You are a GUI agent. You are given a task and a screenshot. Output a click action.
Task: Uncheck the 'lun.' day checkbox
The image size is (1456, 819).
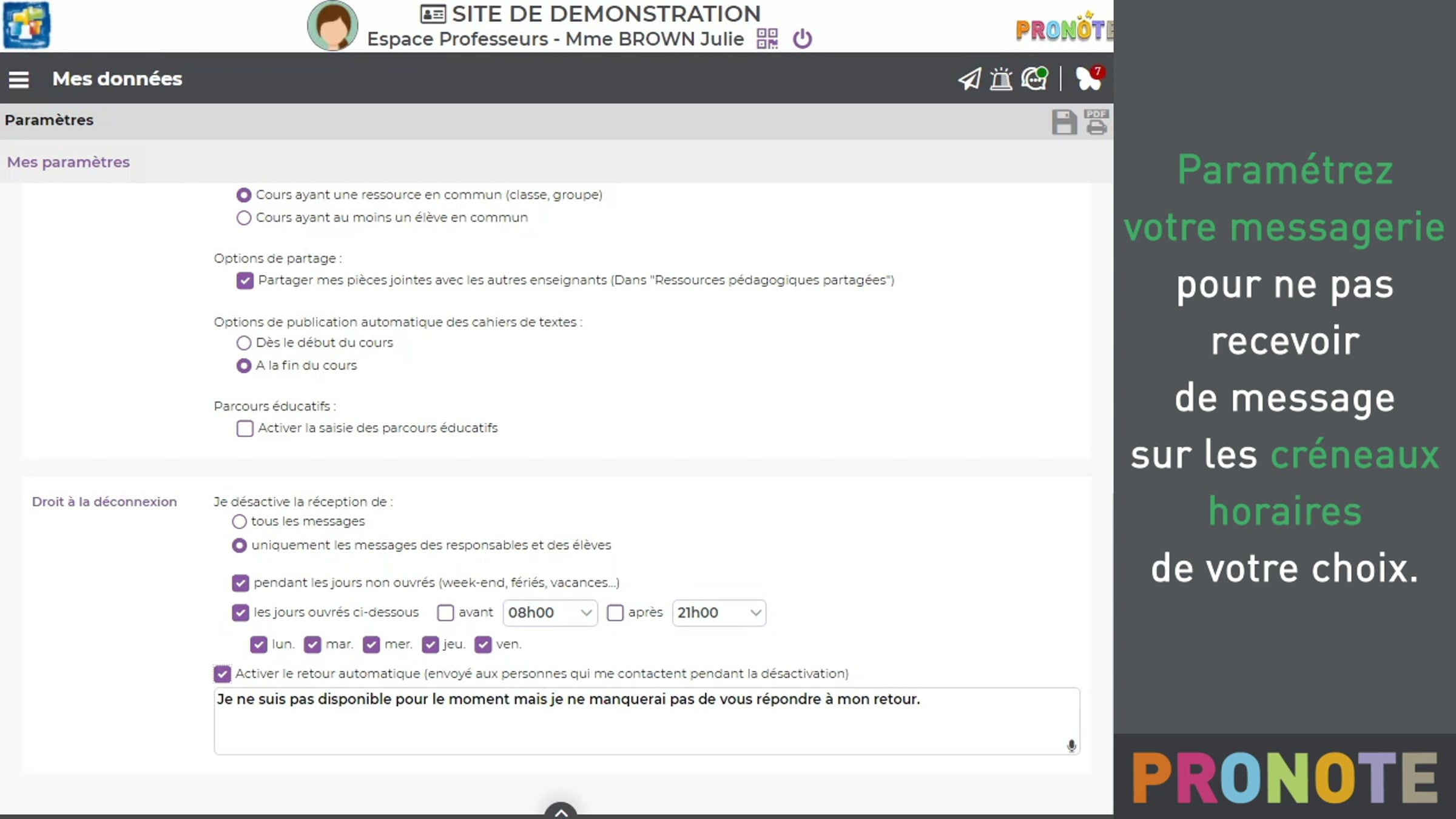pos(258,644)
